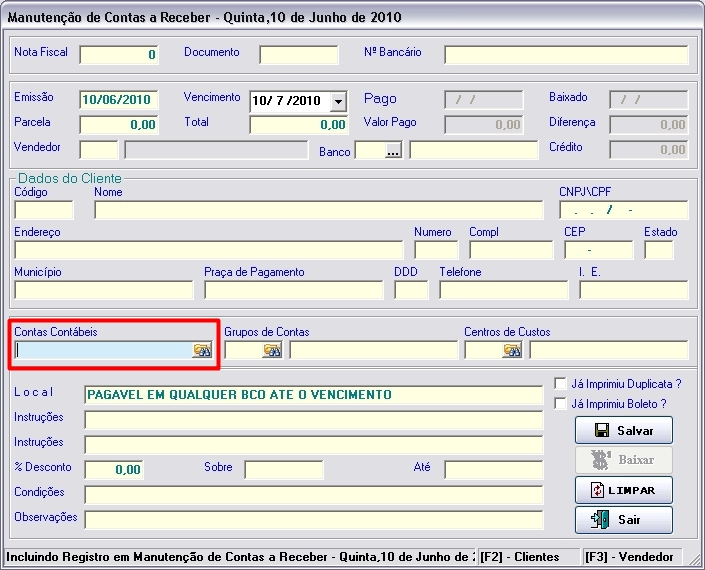The height and width of the screenshot is (570, 705).
Task: Click the Local payment text field
Action: pos(314,395)
